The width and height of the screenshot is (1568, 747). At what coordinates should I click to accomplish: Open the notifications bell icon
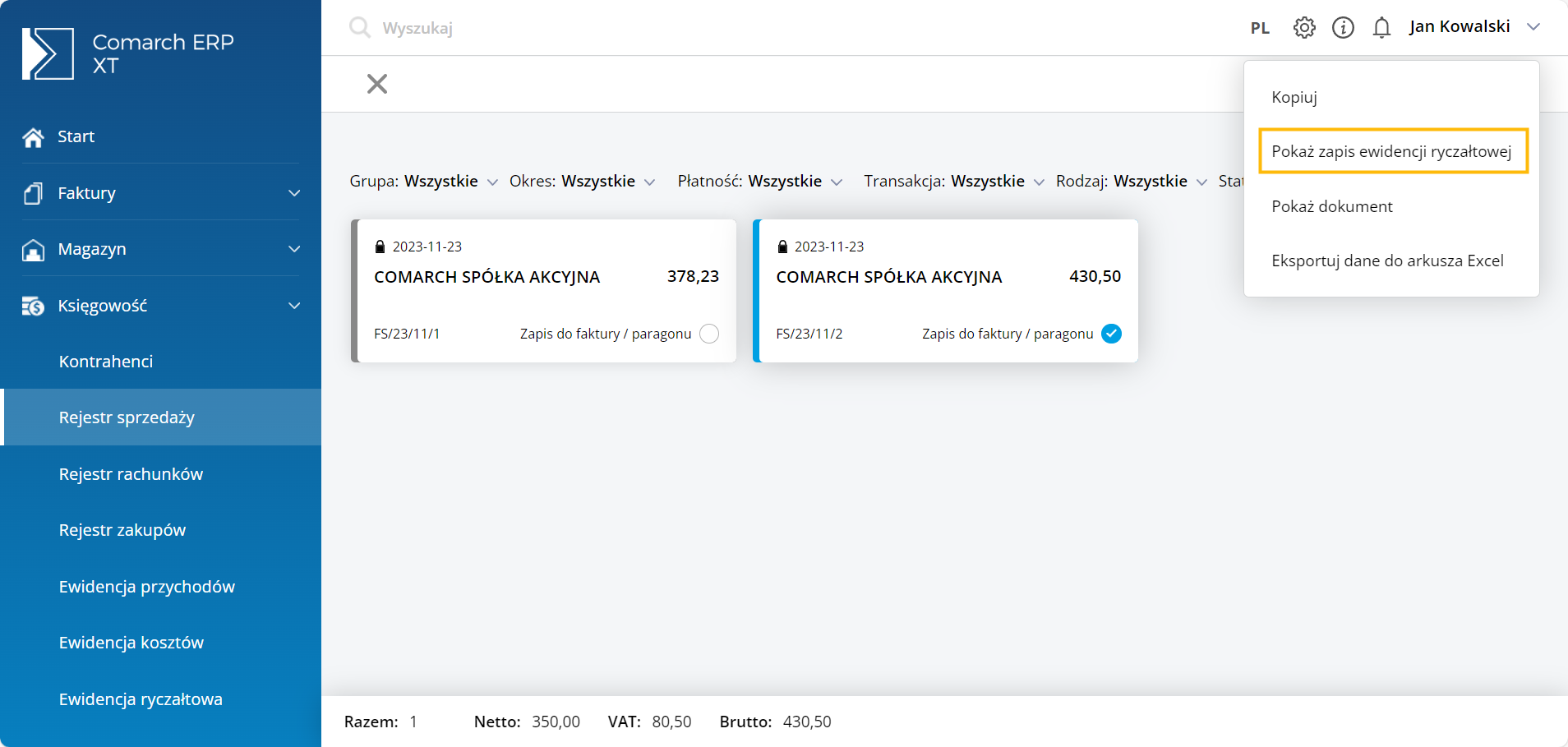(1381, 28)
